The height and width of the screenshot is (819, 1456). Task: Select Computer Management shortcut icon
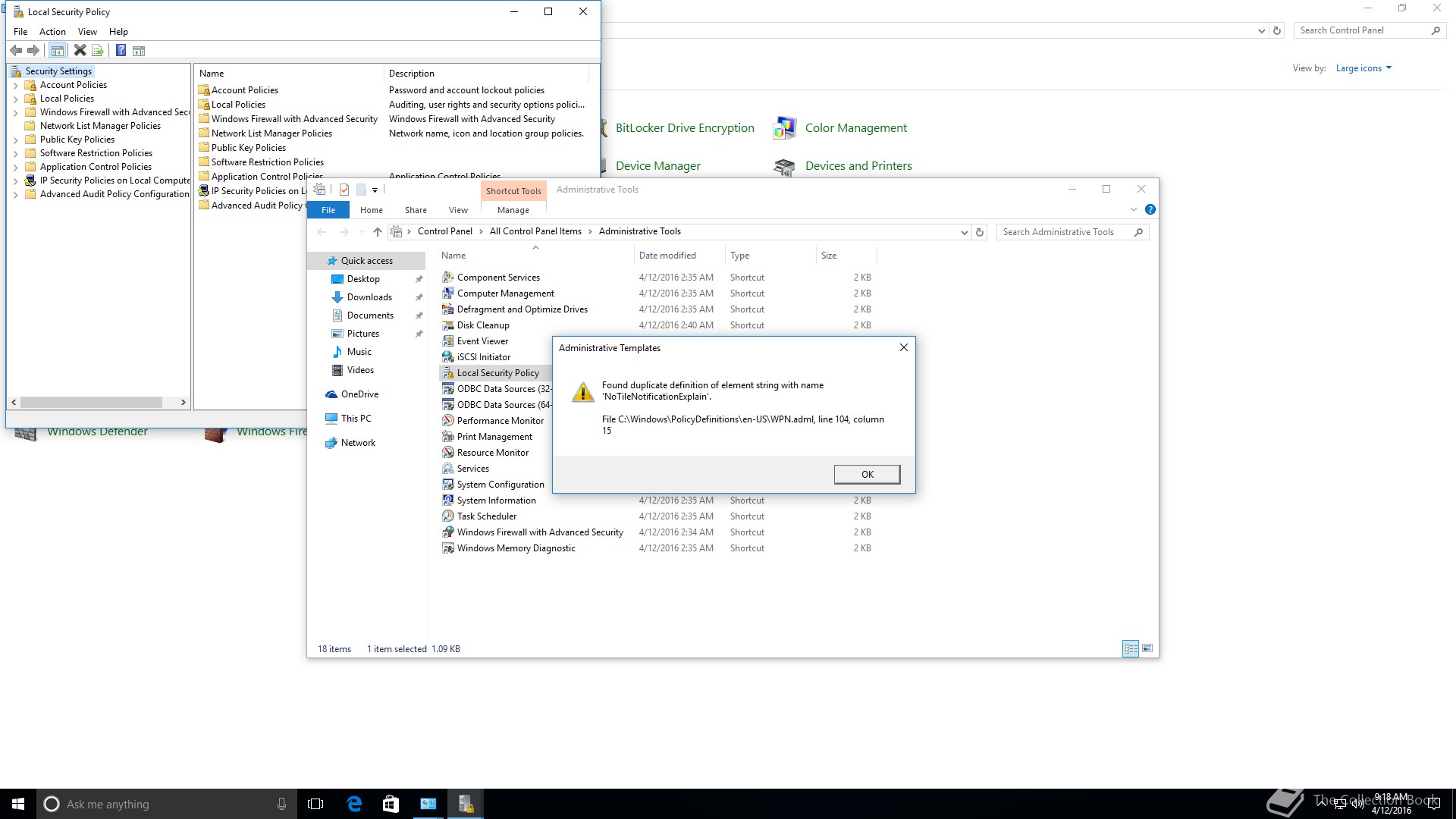[x=448, y=293]
